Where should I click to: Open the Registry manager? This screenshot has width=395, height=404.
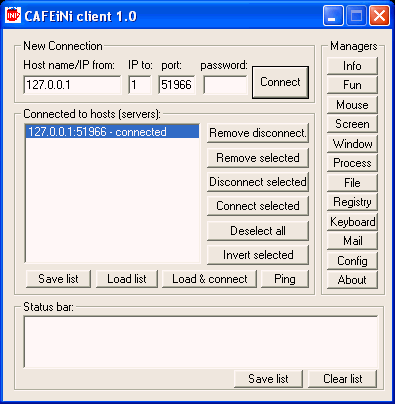click(x=352, y=202)
